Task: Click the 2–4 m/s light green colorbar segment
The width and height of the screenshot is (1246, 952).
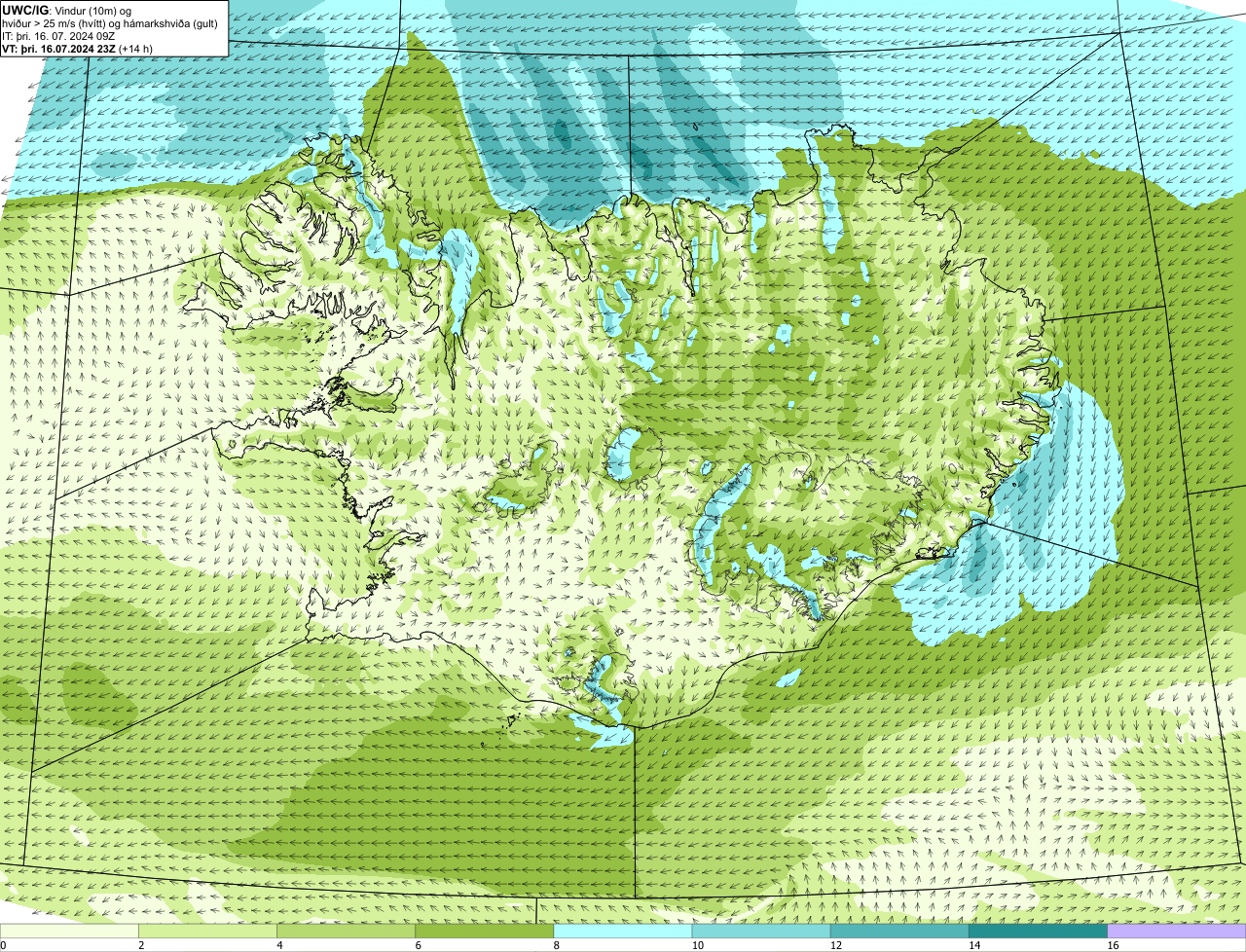Action: point(208,932)
